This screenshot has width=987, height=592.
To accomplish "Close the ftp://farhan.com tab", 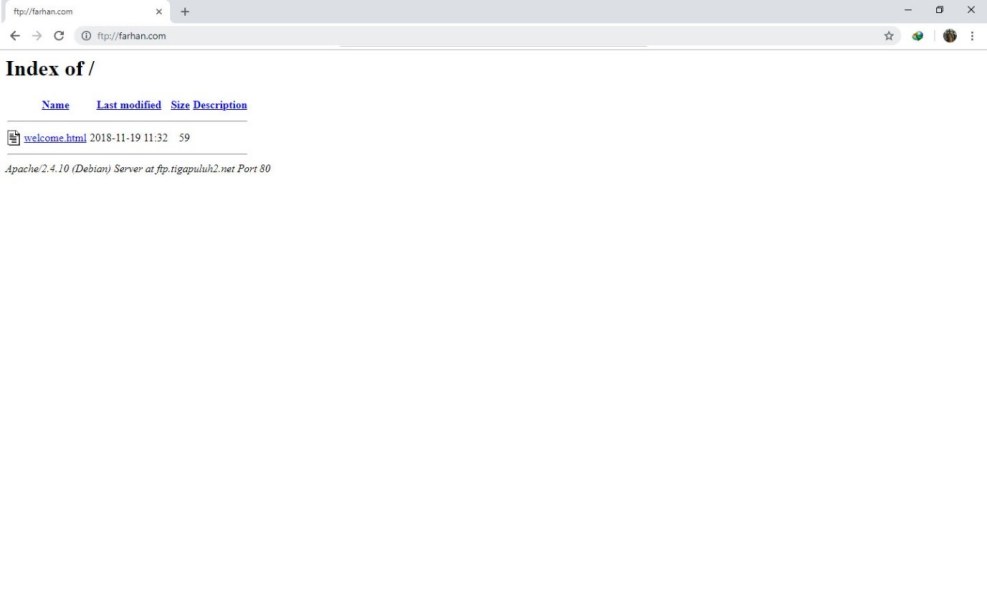I will pyautogui.click(x=159, y=12).
